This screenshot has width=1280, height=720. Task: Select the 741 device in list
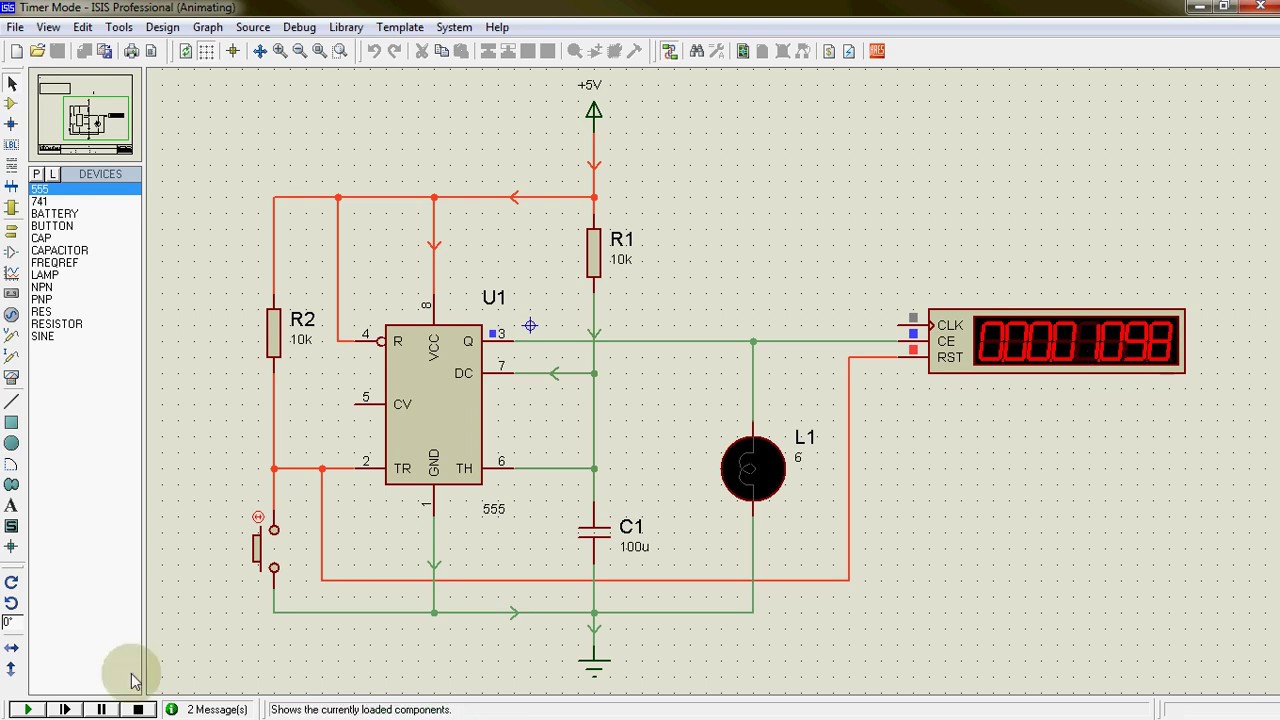pyautogui.click(x=85, y=201)
